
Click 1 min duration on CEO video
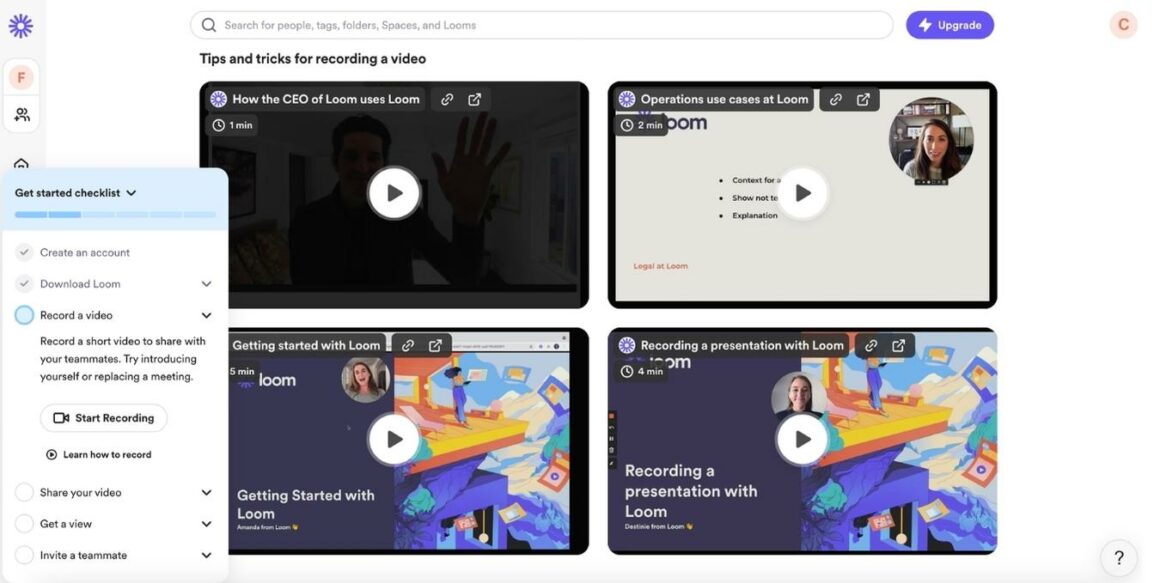coord(233,125)
